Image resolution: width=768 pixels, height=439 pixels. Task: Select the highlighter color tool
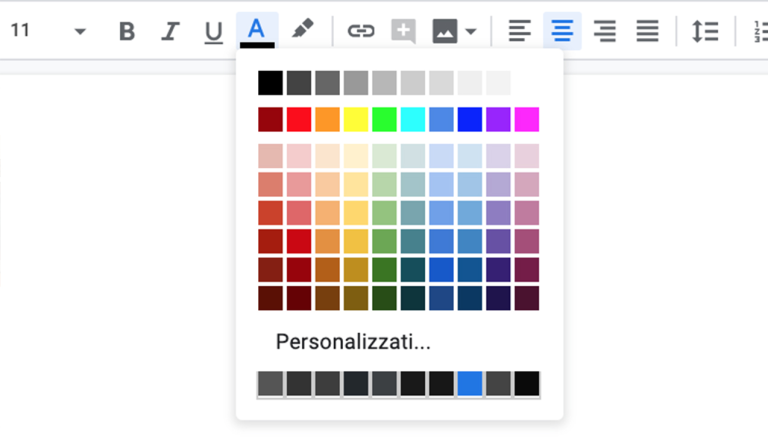(301, 30)
